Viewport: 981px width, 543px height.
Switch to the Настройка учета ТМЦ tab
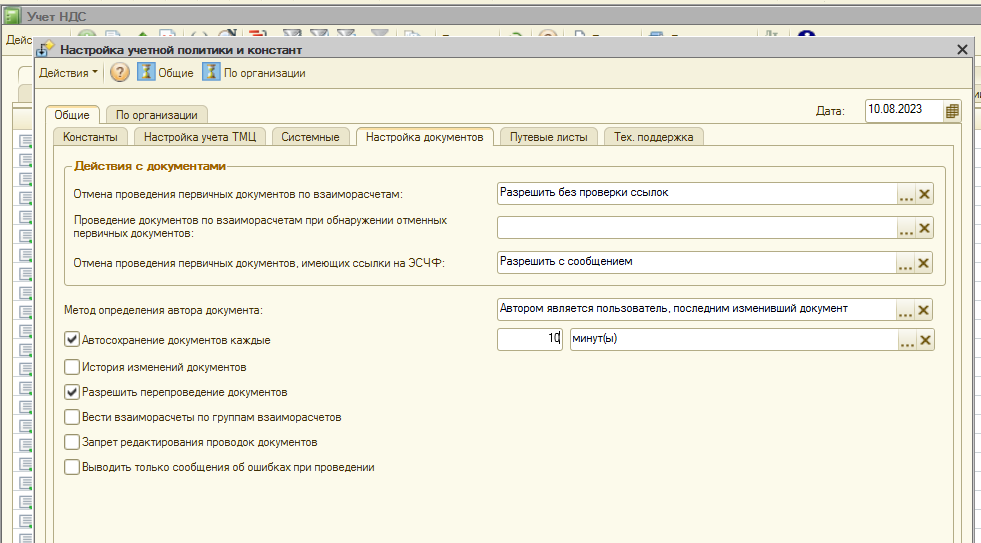point(200,137)
